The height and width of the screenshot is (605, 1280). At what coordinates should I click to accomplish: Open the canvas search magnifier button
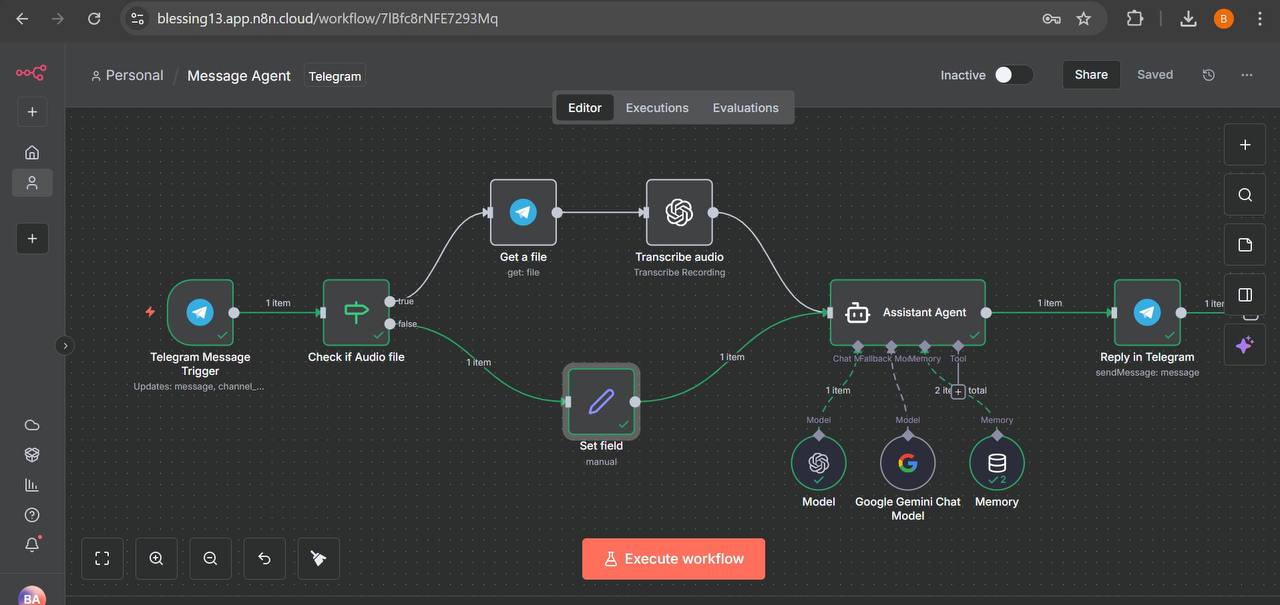(x=1245, y=195)
